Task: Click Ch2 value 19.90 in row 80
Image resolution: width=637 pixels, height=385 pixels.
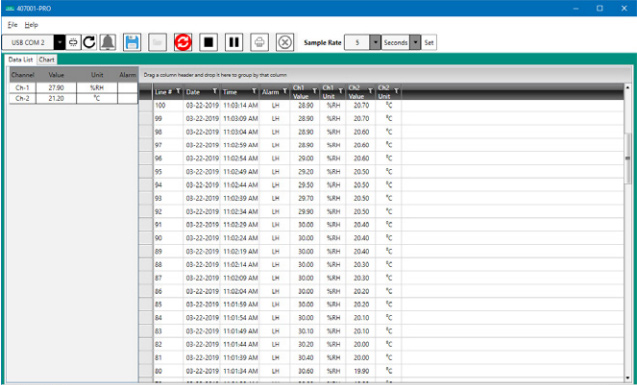Action: click(x=361, y=371)
